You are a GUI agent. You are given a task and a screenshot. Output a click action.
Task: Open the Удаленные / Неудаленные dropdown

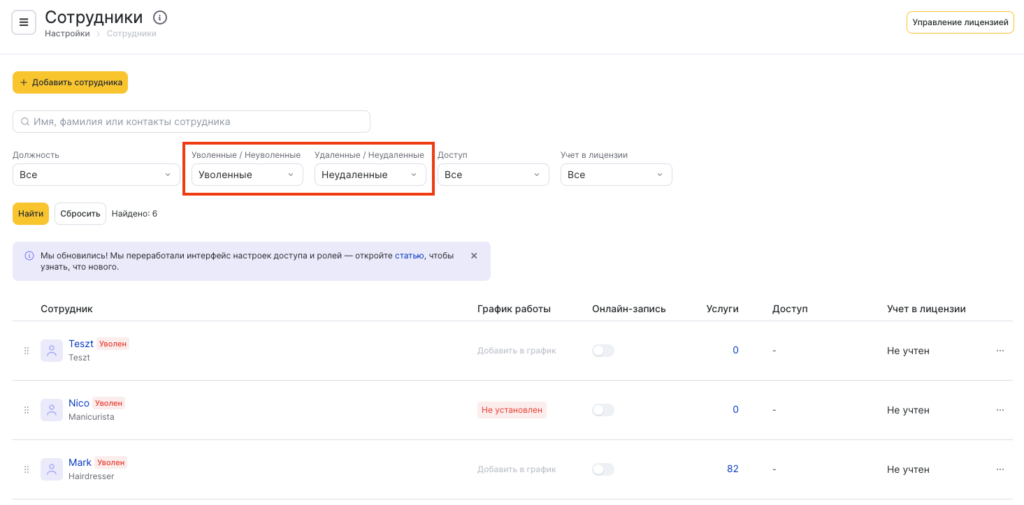tap(370, 175)
